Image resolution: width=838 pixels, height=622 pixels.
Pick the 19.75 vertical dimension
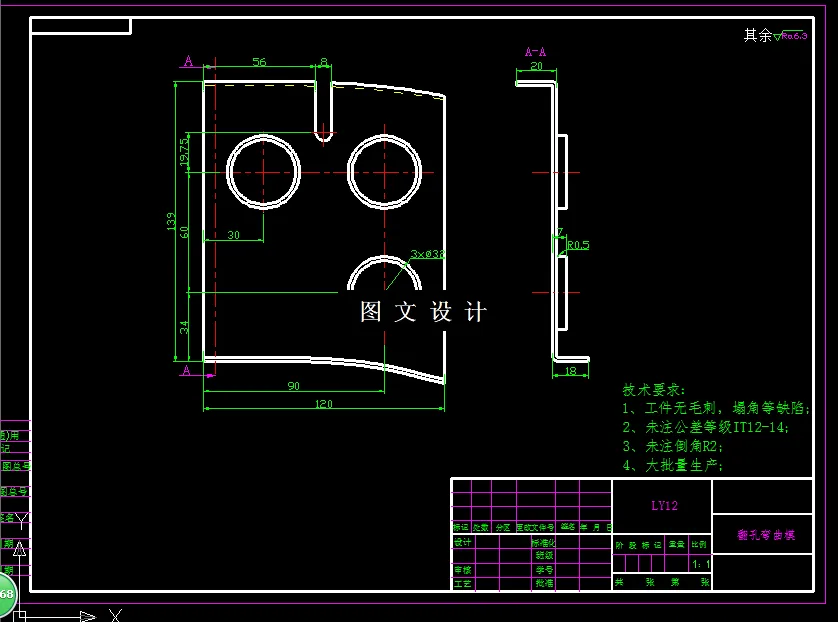tap(184, 152)
